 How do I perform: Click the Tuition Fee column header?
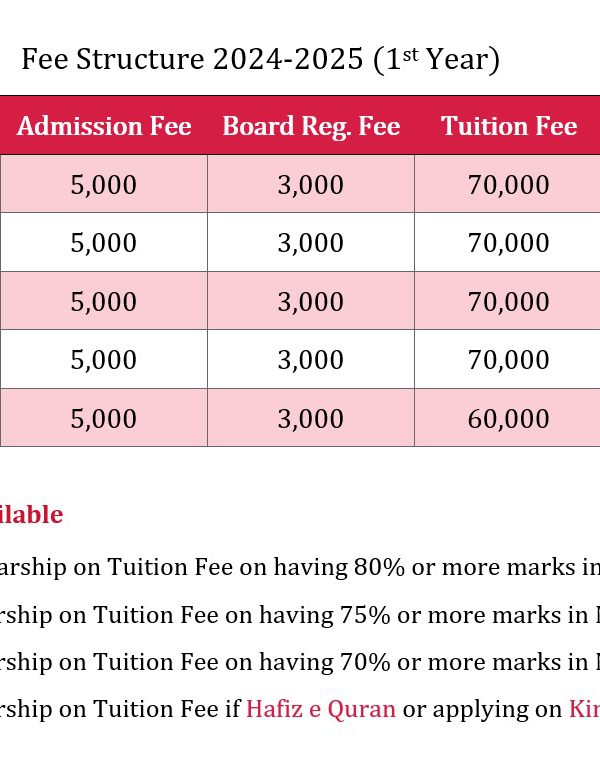[x=509, y=126]
